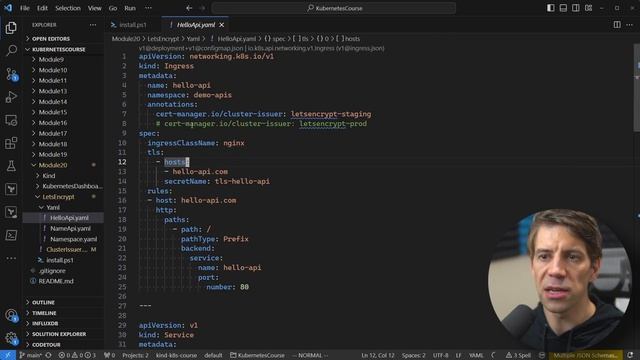Show more menu bar items
The width and height of the screenshot is (640, 360).
148,8
